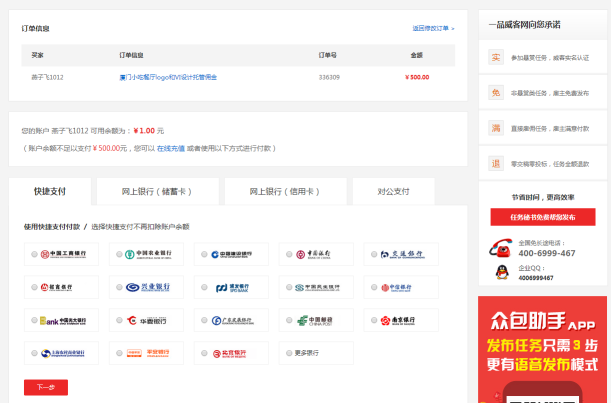Viewport: 611px width, 403px height.
Task: Click 返回修改订单 link
Action: 432,28
